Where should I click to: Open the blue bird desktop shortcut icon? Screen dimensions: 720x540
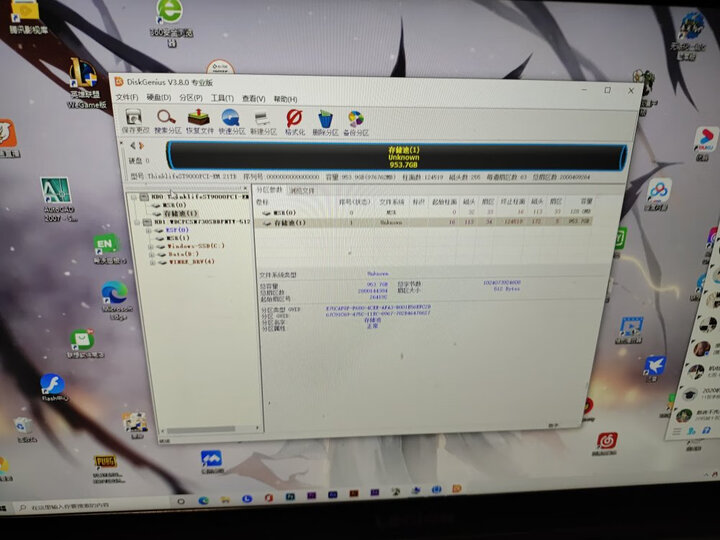point(655,369)
